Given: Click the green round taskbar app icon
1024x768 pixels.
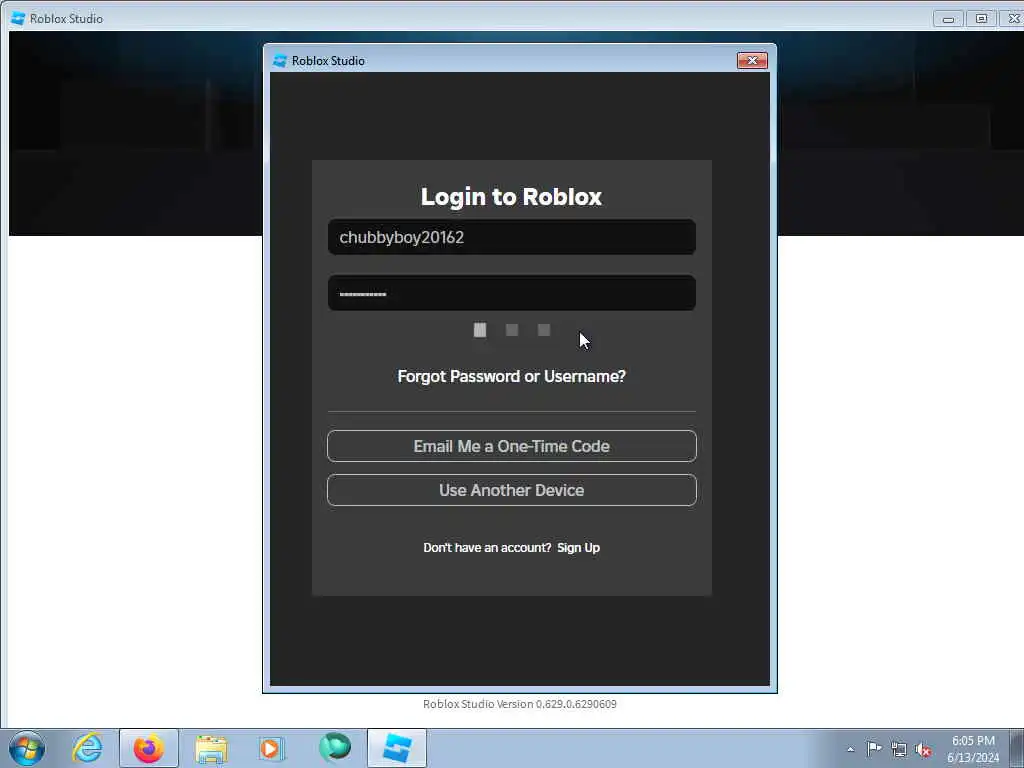Looking at the screenshot, I should pyautogui.click(x=334, y=747).
